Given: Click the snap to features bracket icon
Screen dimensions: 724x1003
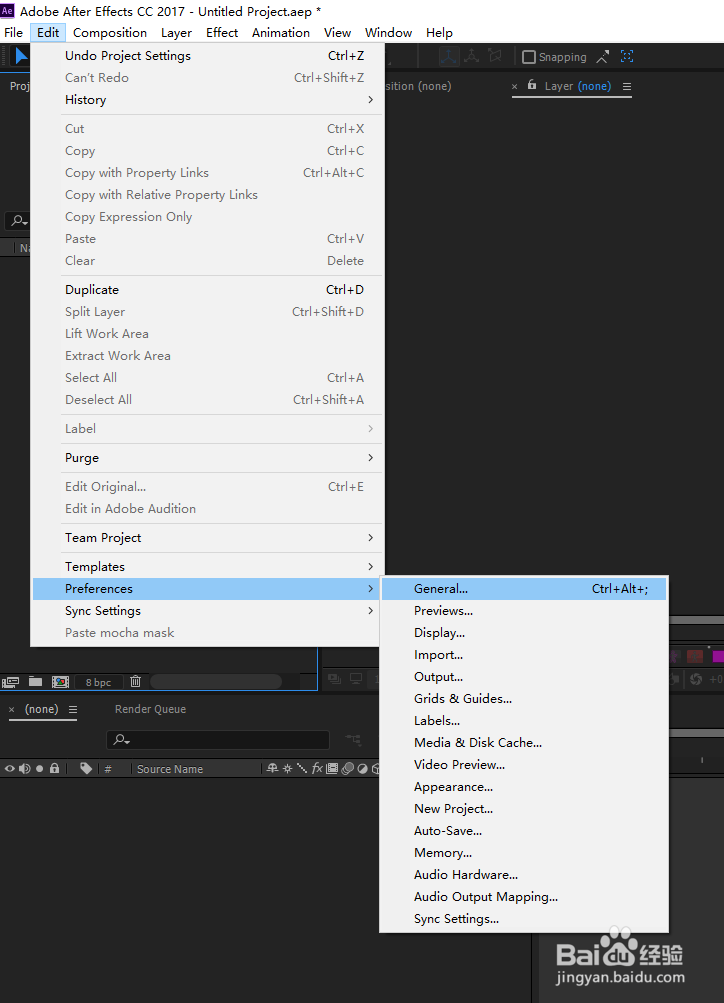Looking at the screenshot, I should click(x=627, y=56).
